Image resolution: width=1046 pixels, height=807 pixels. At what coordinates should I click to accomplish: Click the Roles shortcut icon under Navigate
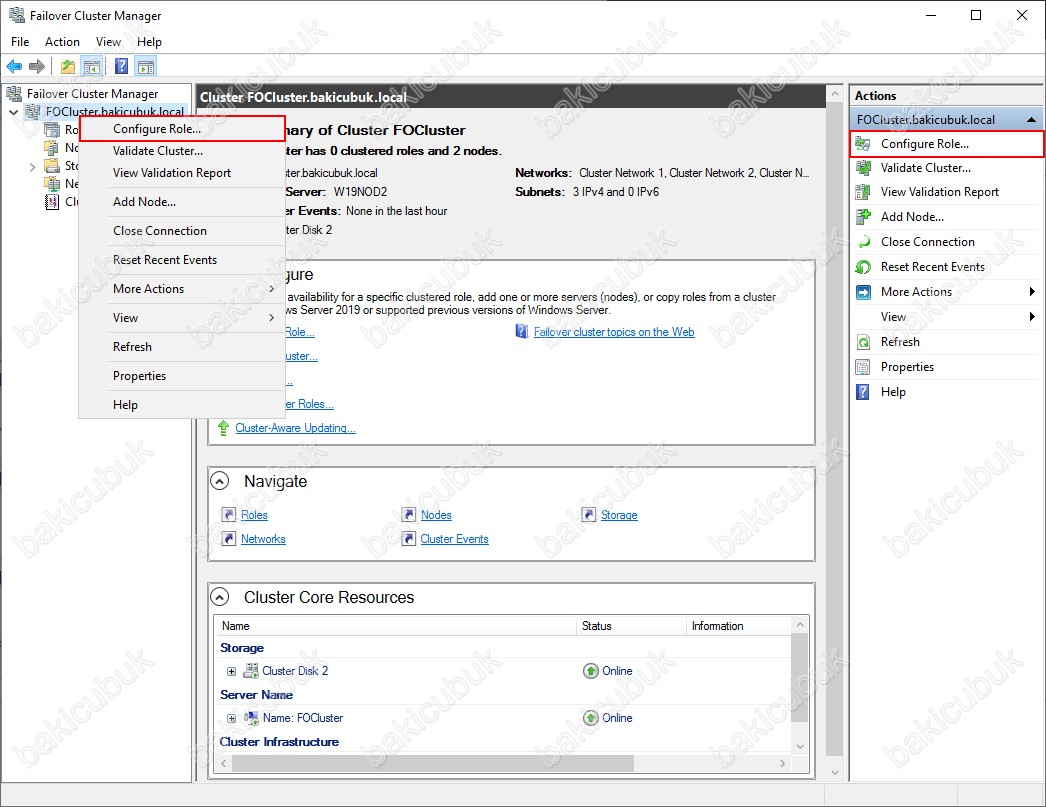pyautogui.click(x=229, y=514)
